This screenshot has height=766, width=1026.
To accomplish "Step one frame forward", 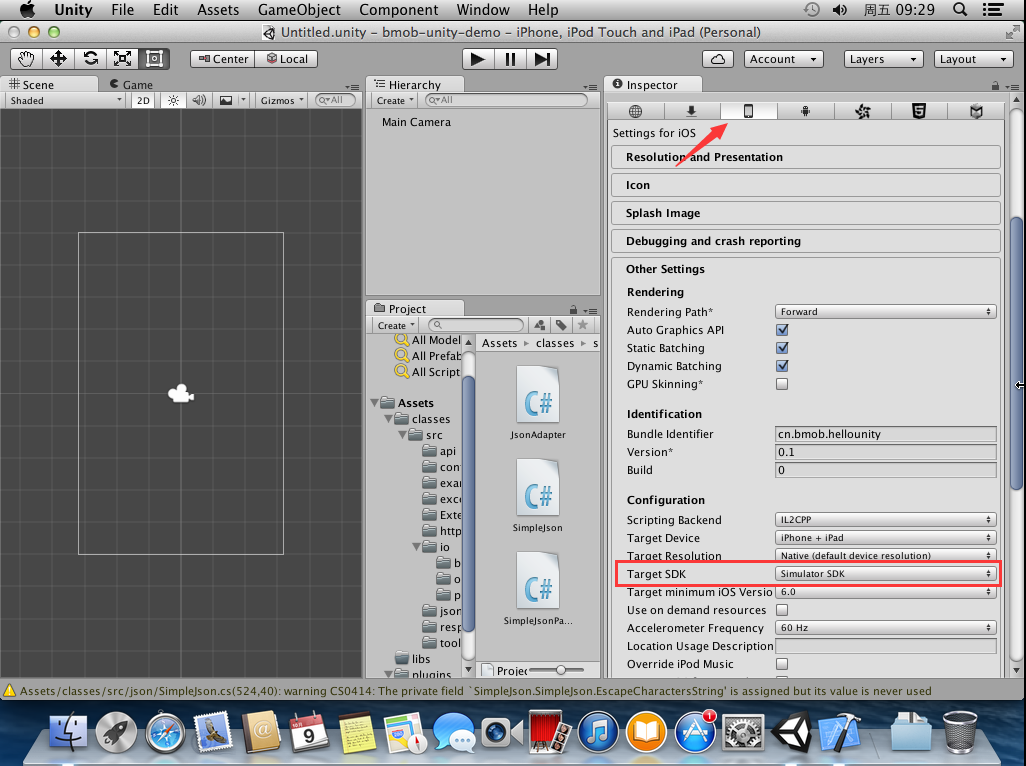I will point(542,59).
